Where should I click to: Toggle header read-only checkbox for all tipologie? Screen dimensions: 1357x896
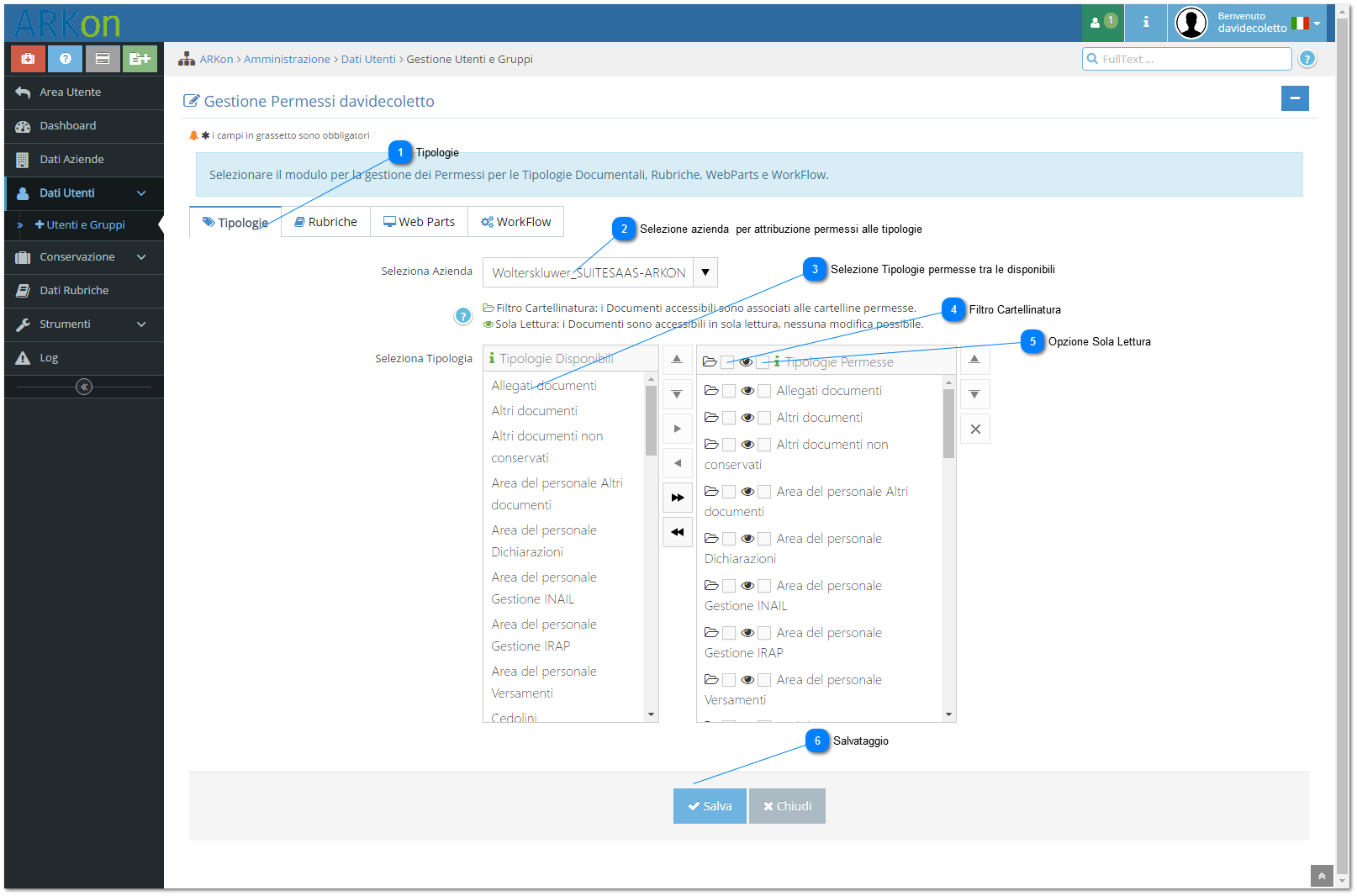(763, 362)
